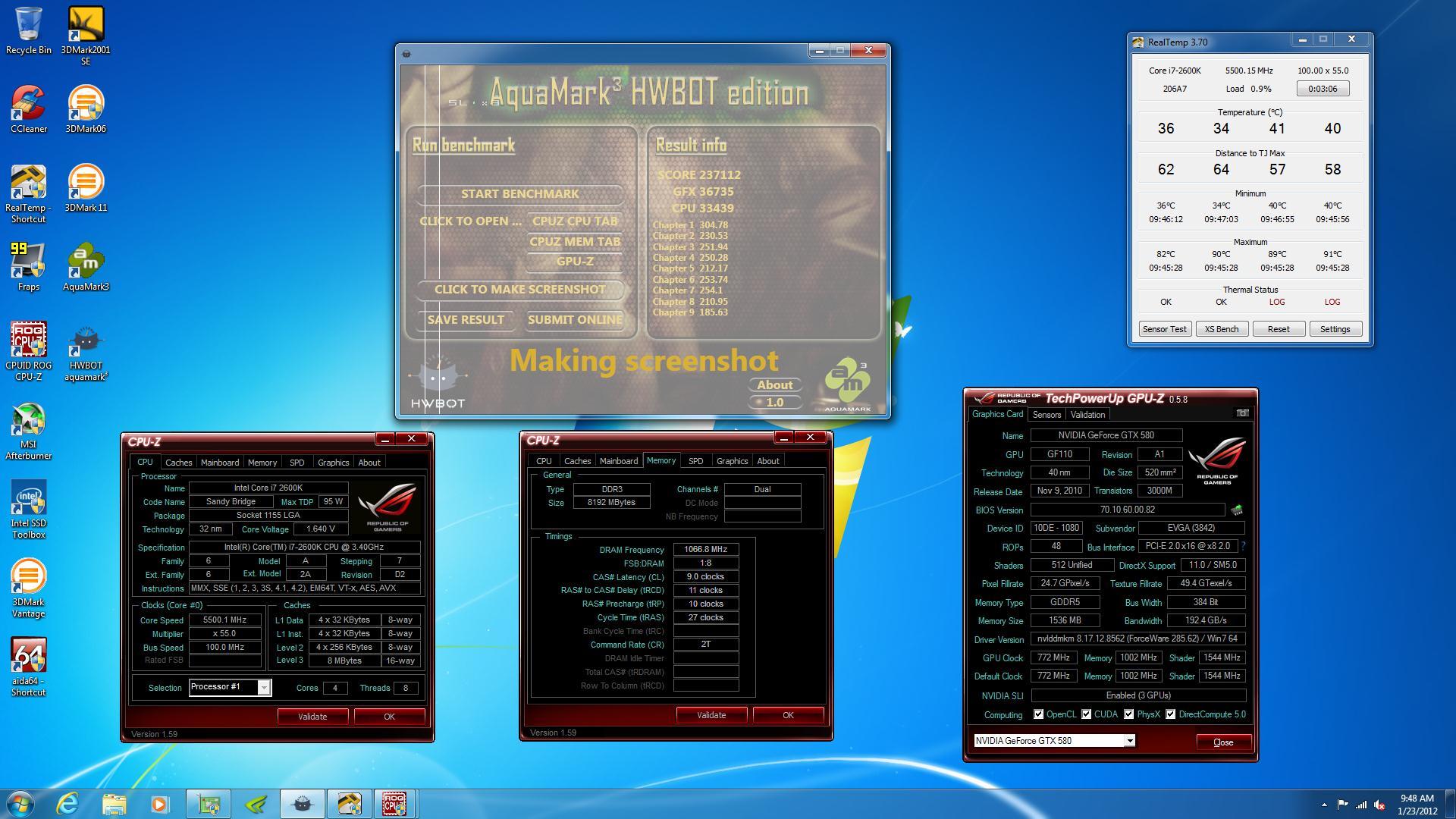Click the GPU-Z BIOS save chip icon
Viewport: 1456px width, 819px height.
[x=1237, y=510]
